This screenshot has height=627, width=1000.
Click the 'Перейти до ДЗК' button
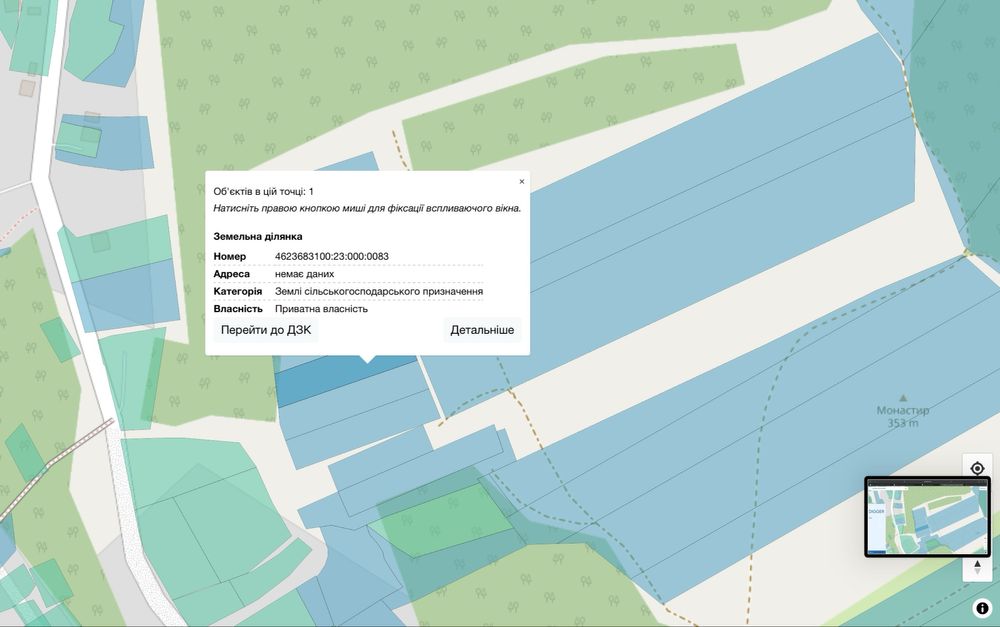(x=266, y=330)
